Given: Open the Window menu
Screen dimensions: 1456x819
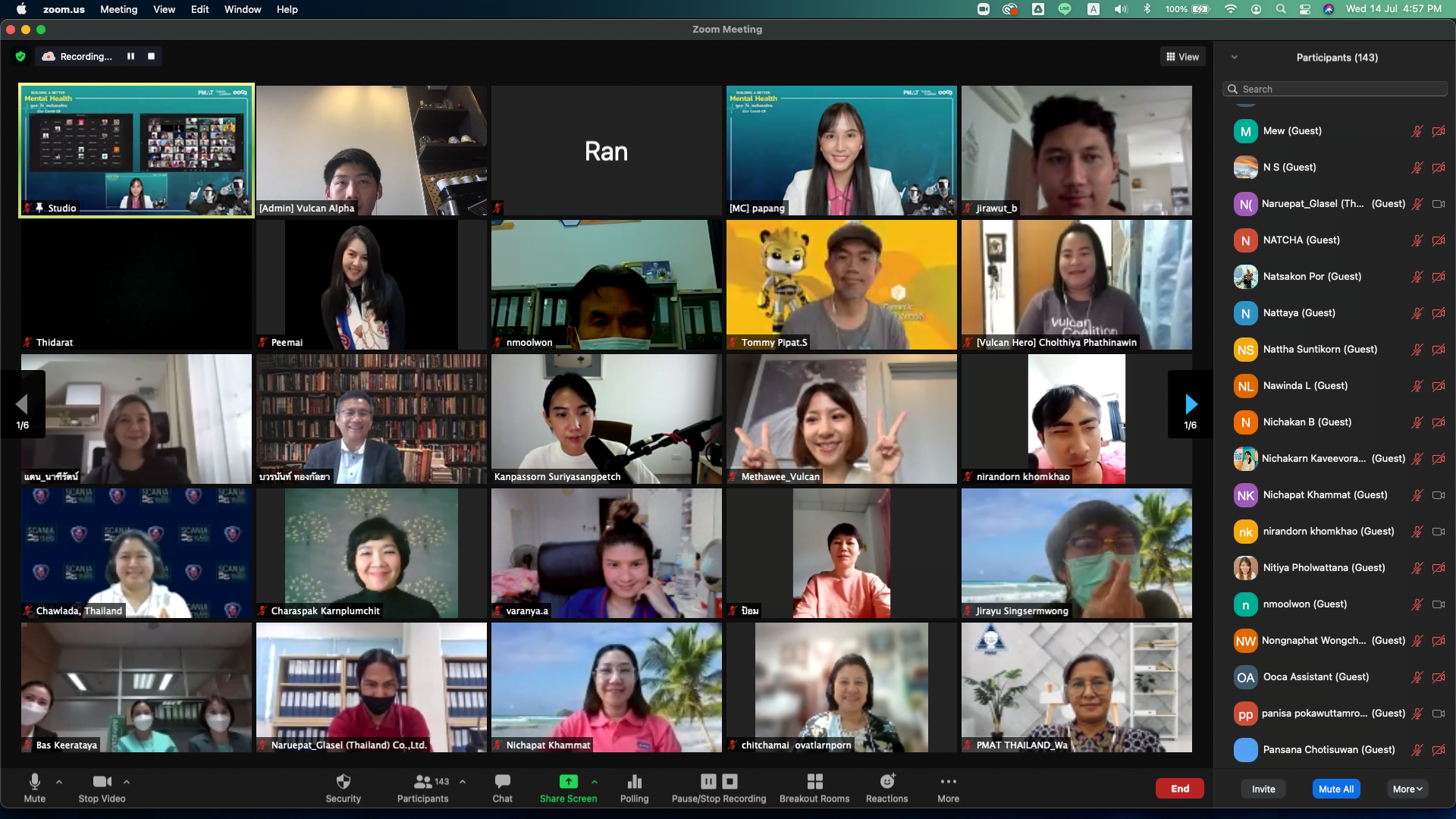Looking at the screenshot, I should tap(243, 9).
